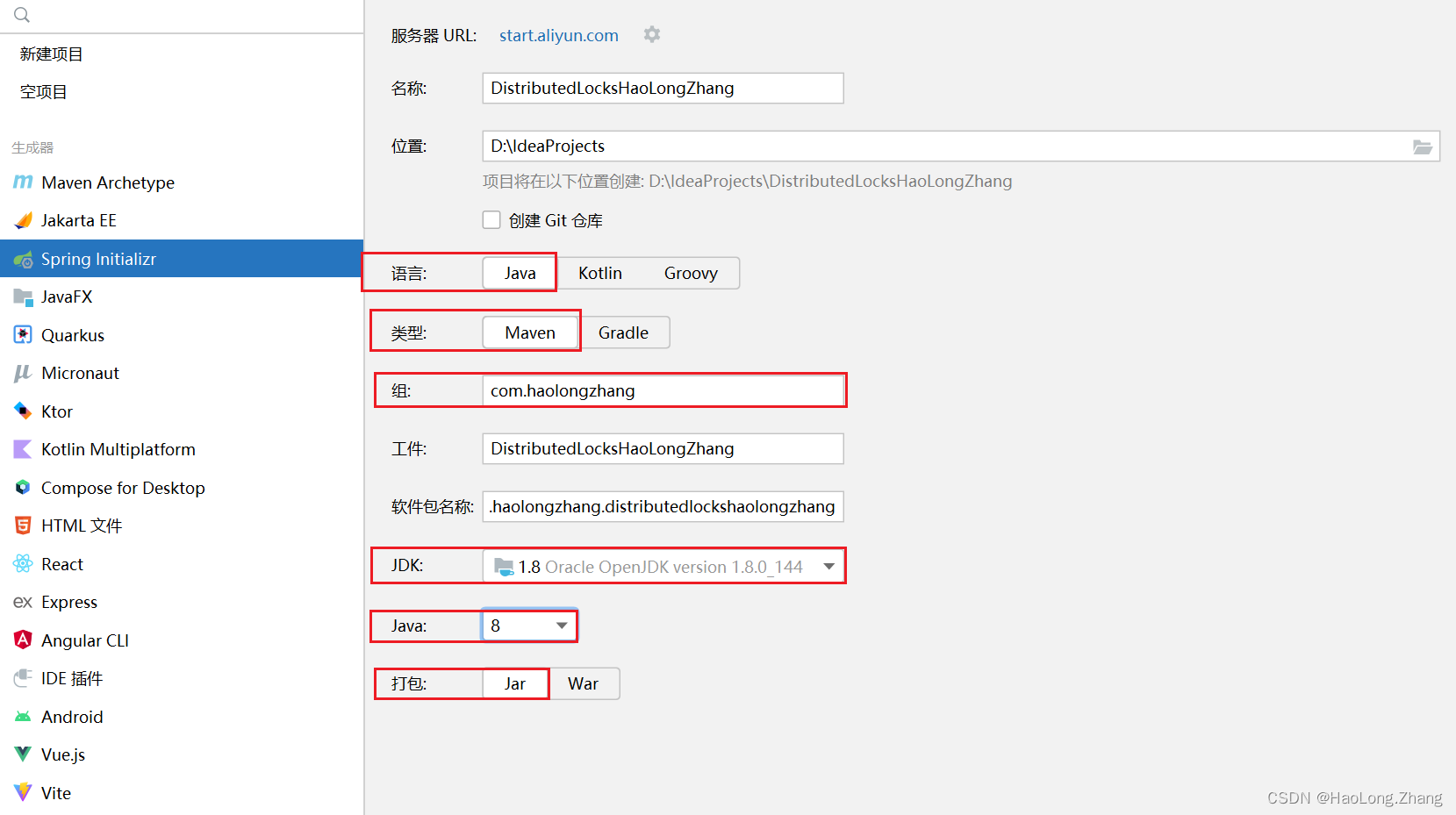Click the Angular CLI icon

(x=23, y=640)
